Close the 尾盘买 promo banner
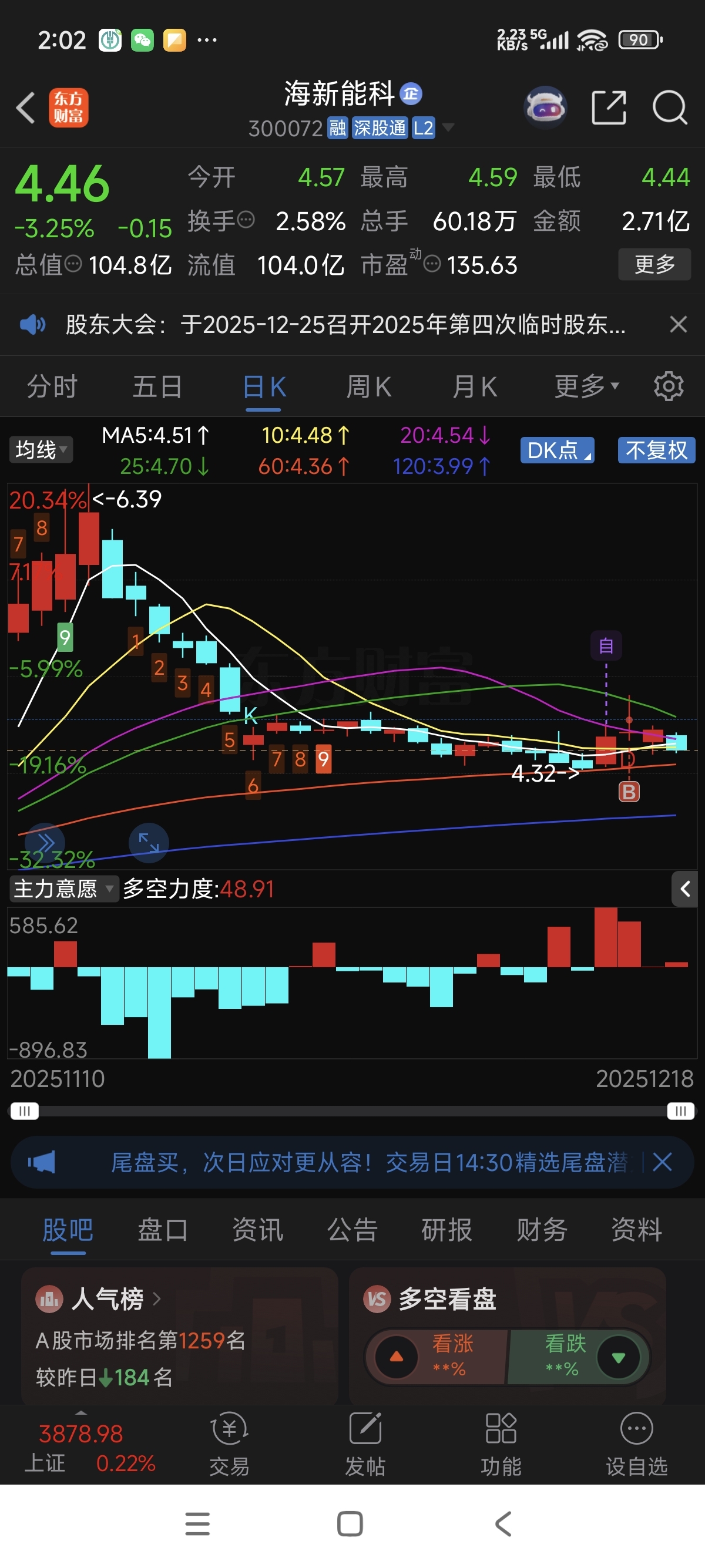This screenshot has height=1568, width=705. [662, 1162]
